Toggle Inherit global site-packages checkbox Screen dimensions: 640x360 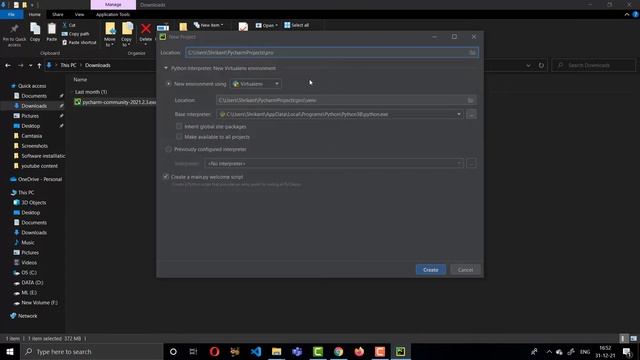[179, 127]
